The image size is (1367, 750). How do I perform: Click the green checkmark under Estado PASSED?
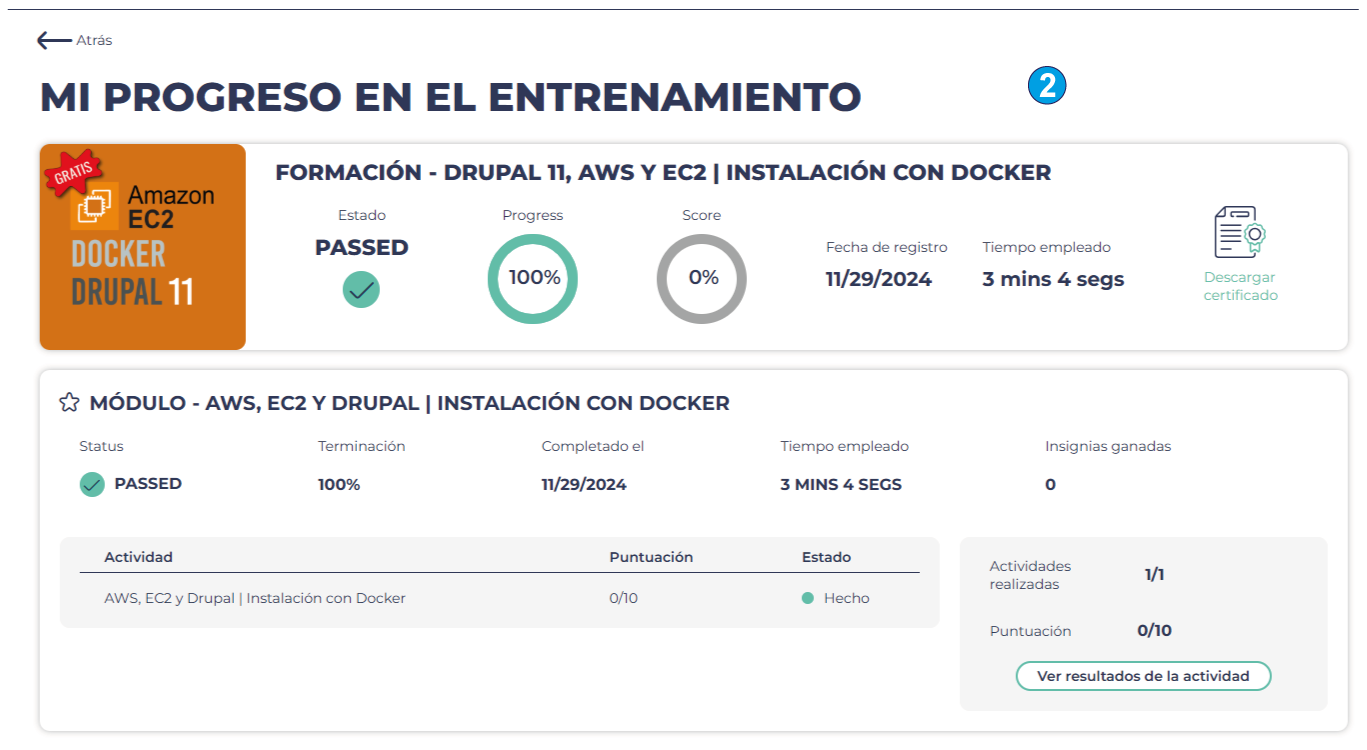tap(361, 290)
